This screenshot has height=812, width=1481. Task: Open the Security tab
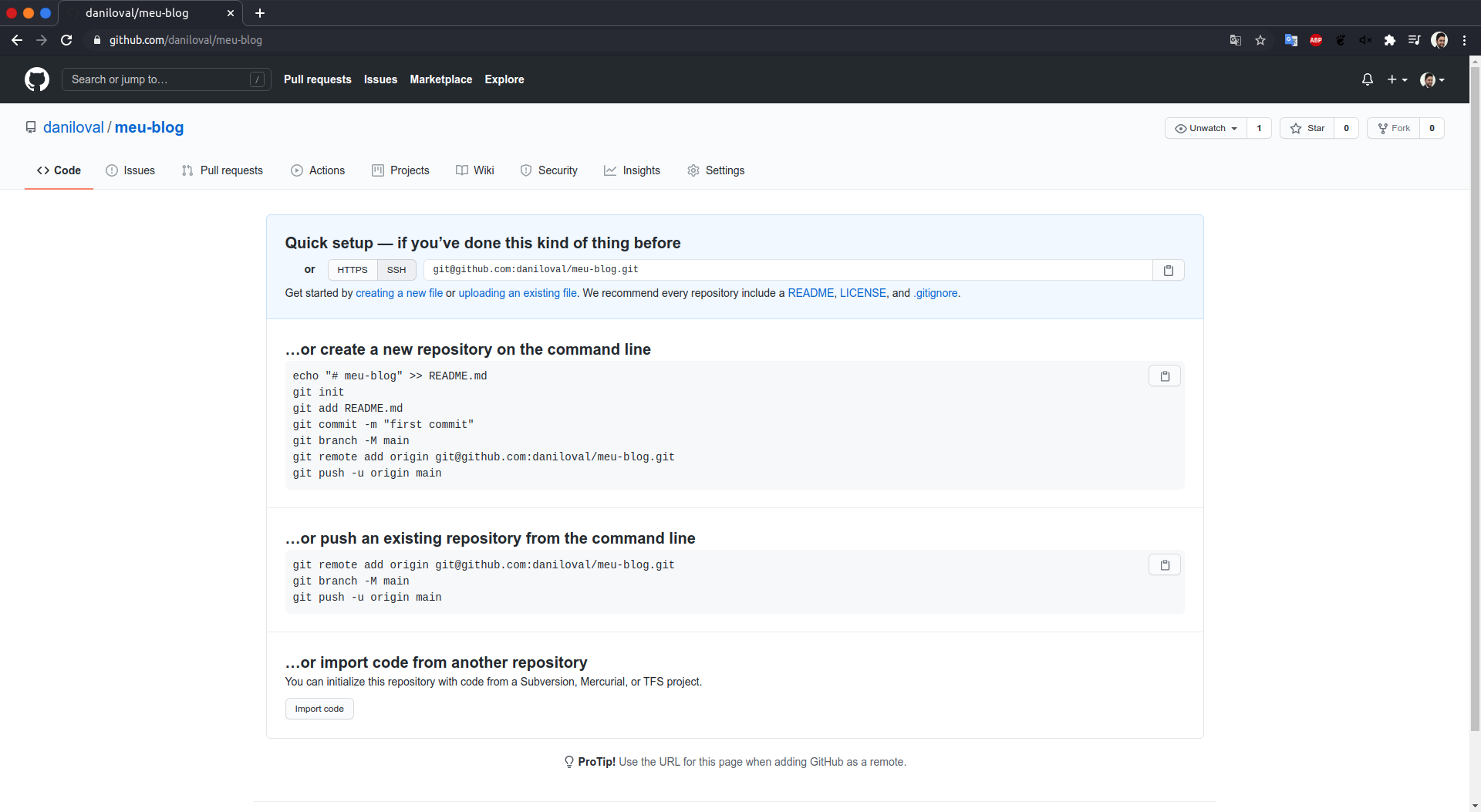(x=548, y=170)
